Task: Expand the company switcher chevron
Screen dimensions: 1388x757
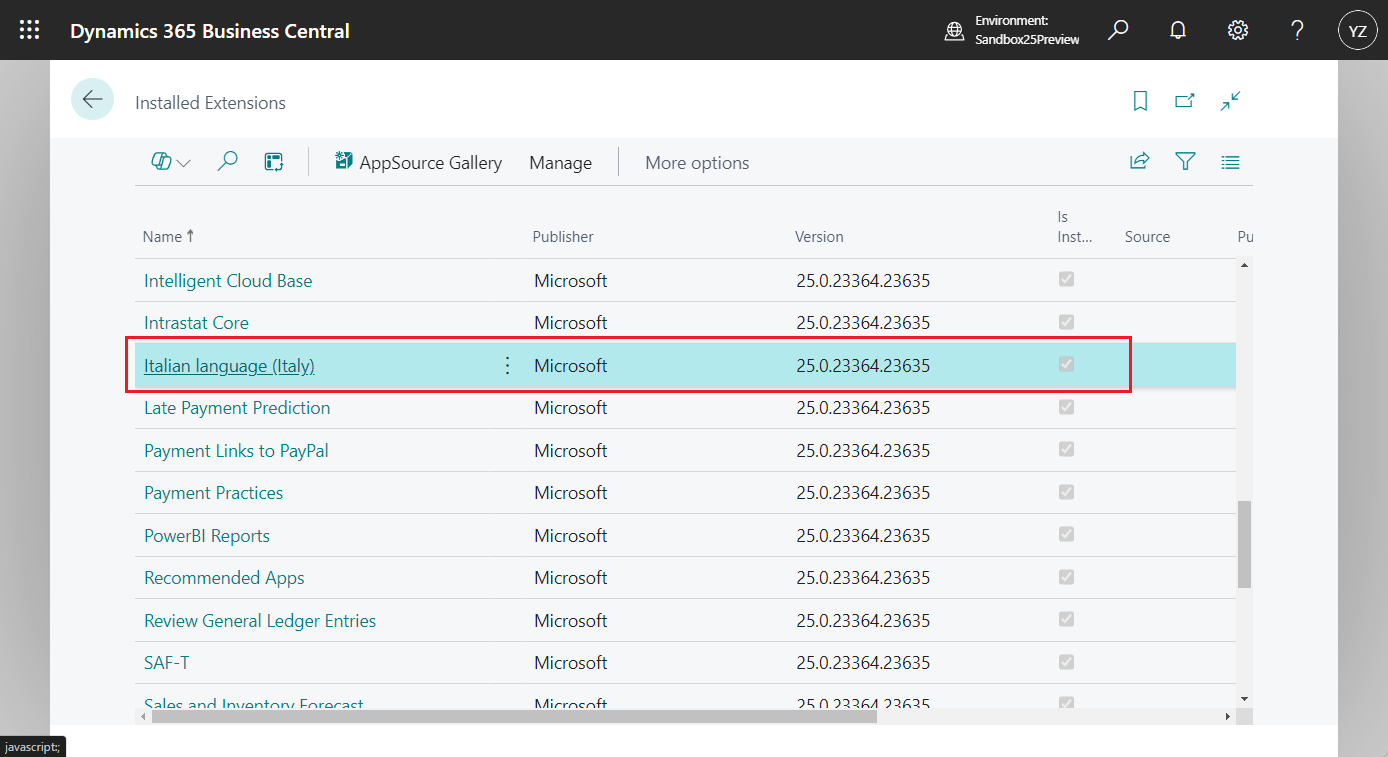Action: click(x=181, y=161)
